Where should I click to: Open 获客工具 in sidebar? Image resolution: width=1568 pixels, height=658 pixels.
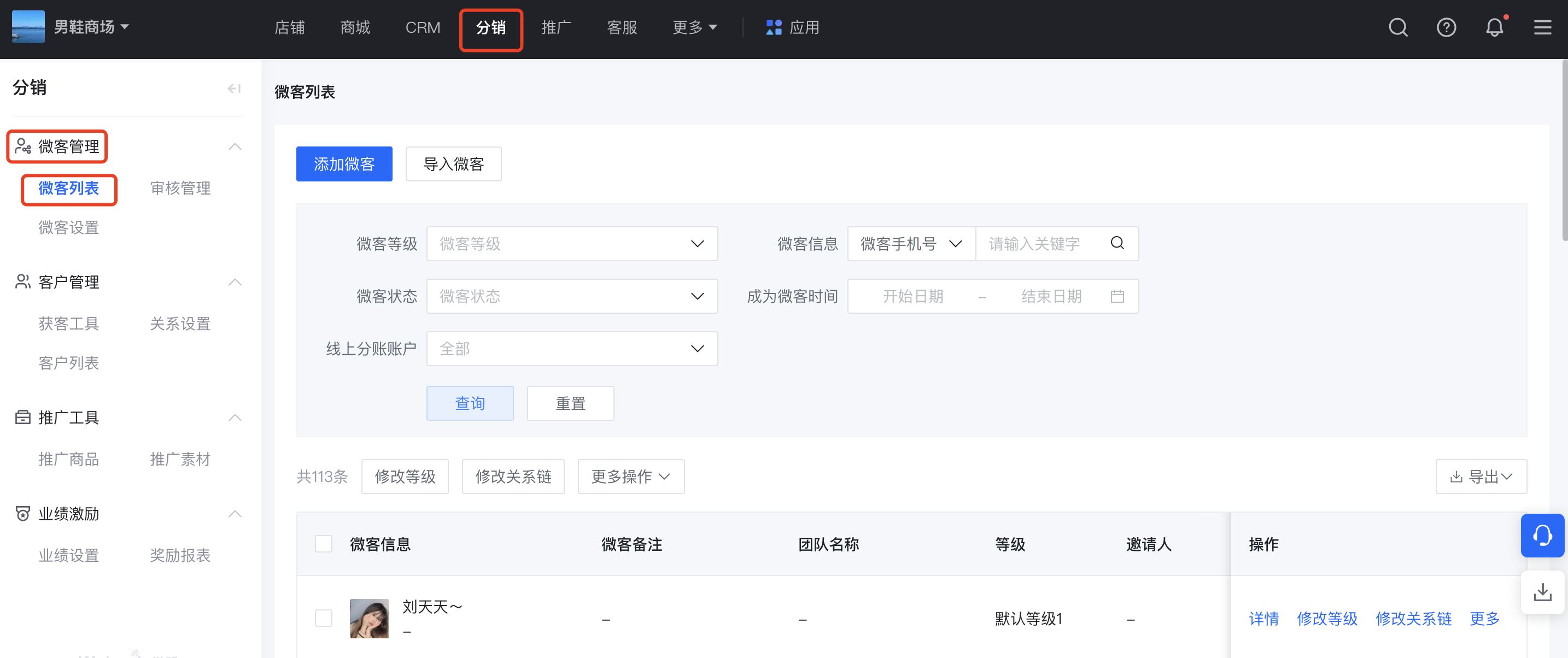pos(69,324)
